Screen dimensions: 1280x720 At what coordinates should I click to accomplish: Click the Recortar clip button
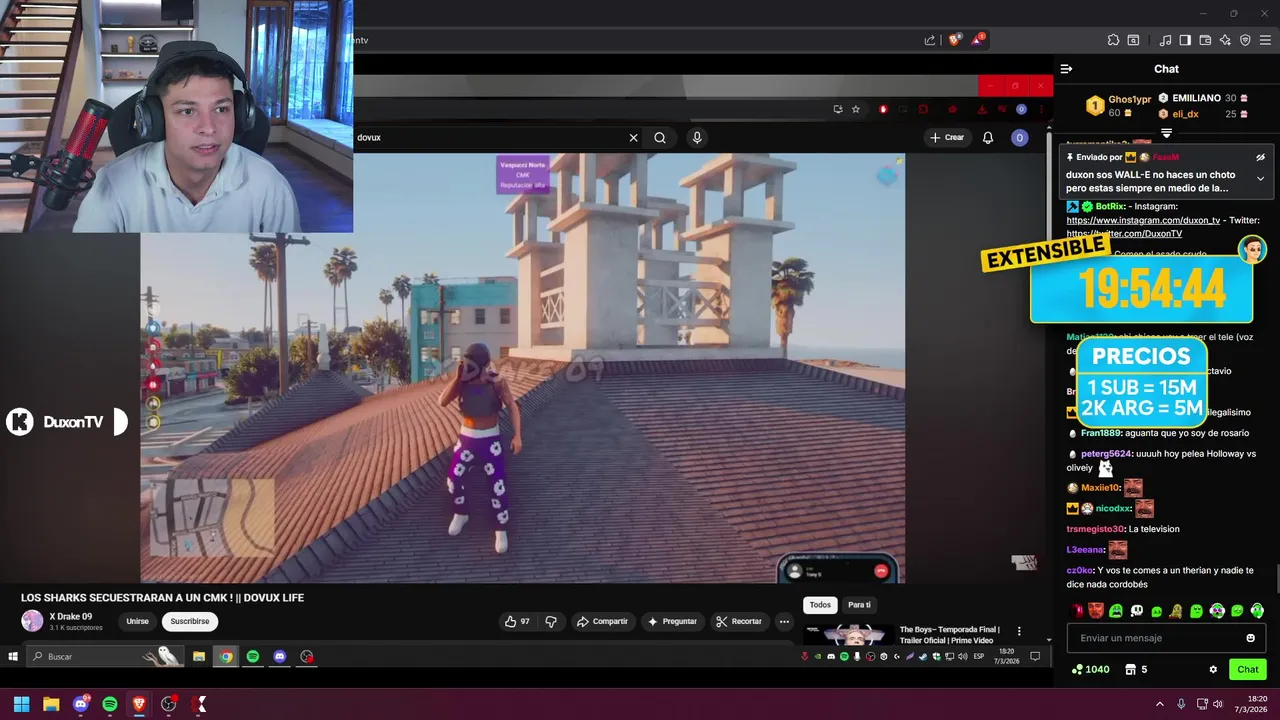739,622
